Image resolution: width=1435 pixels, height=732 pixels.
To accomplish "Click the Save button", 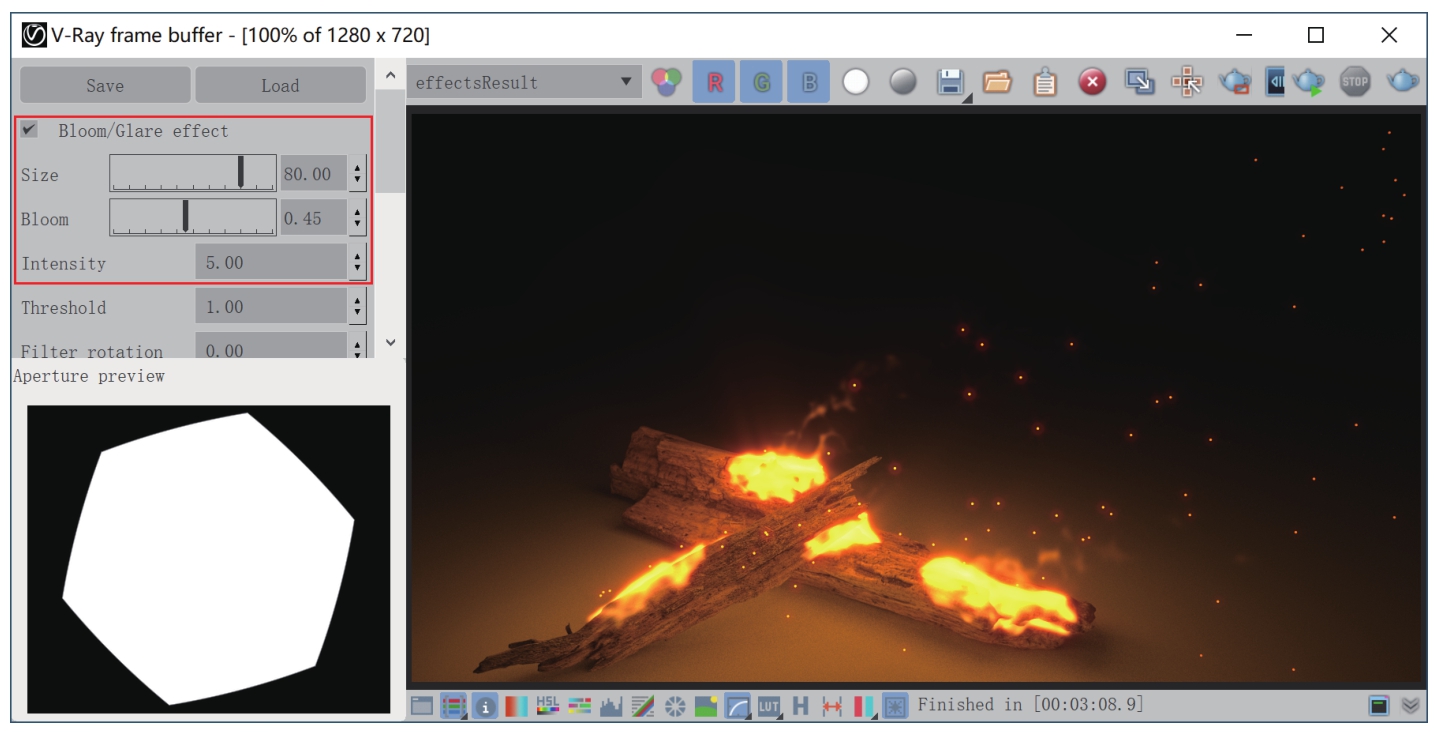I will (105, 85).
